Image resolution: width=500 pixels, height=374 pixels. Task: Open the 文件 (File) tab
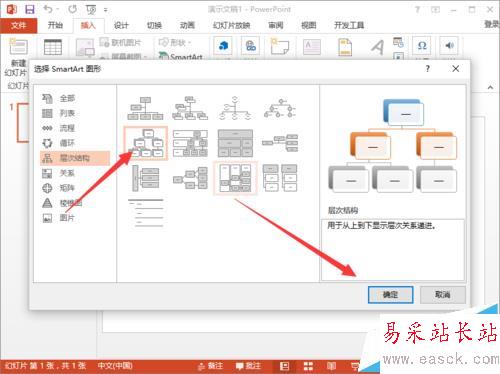19,25
